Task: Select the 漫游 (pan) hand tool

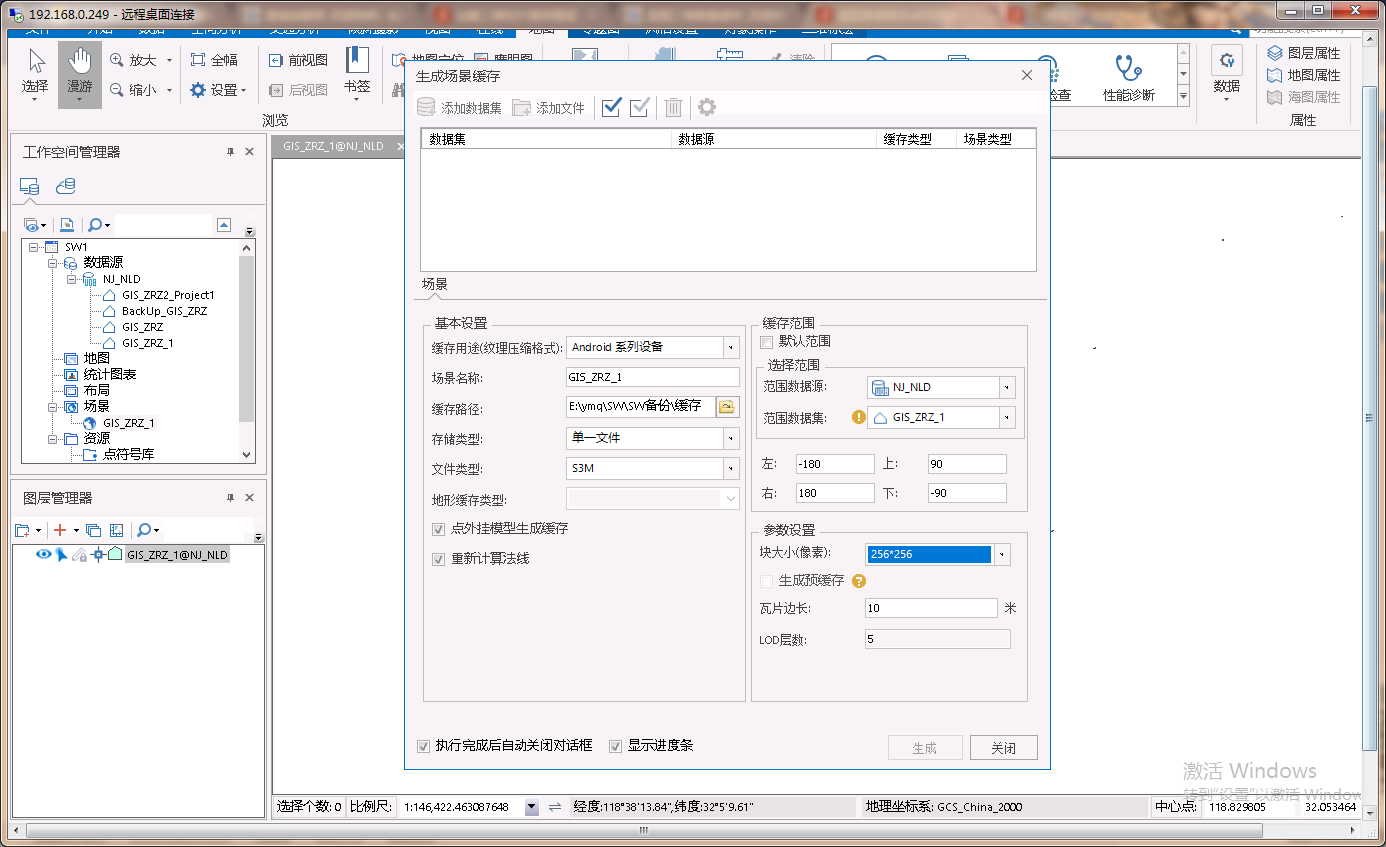Action: [x=79, y=74]
